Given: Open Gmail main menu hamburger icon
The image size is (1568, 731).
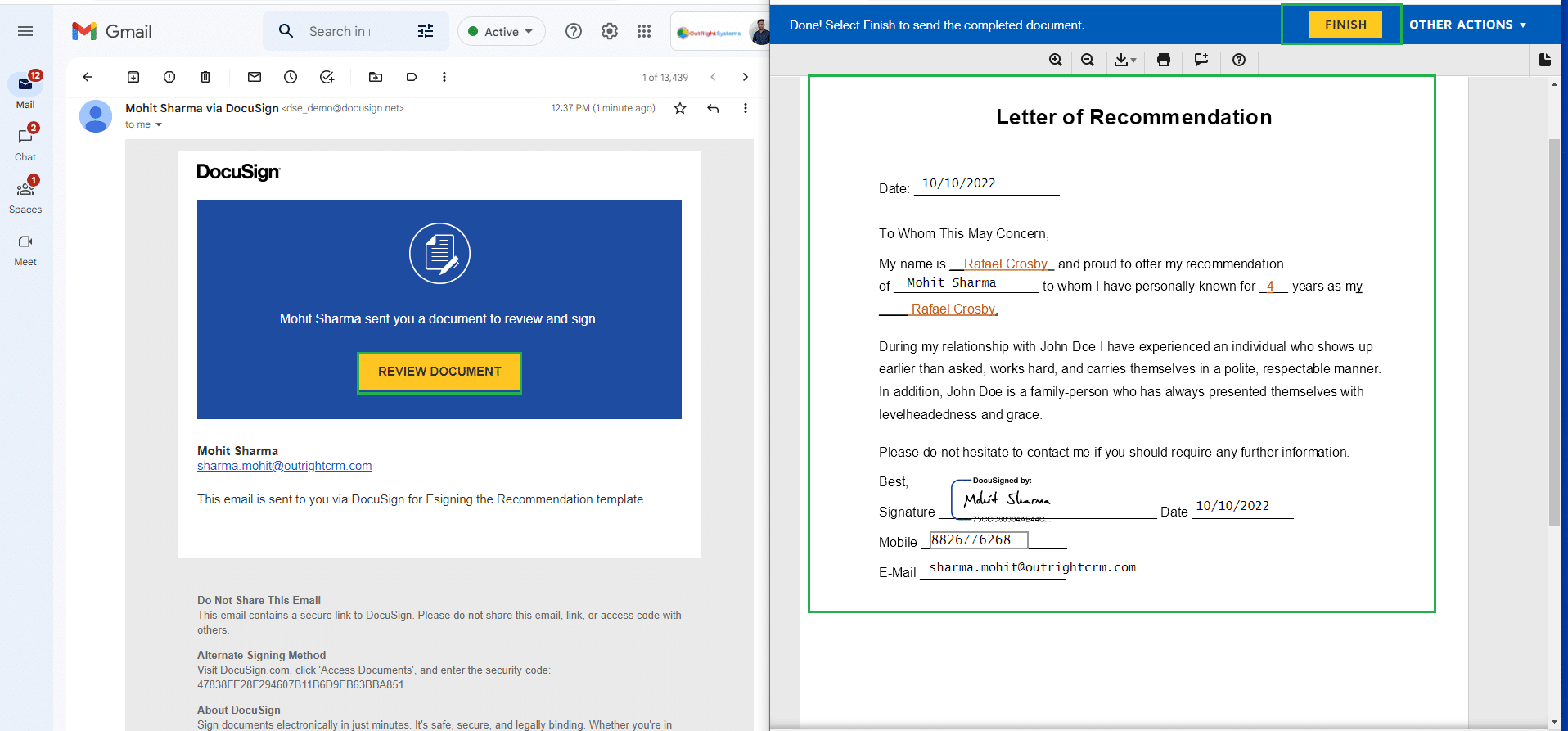Looking at the screenshot, I should (x=25, y=31).
